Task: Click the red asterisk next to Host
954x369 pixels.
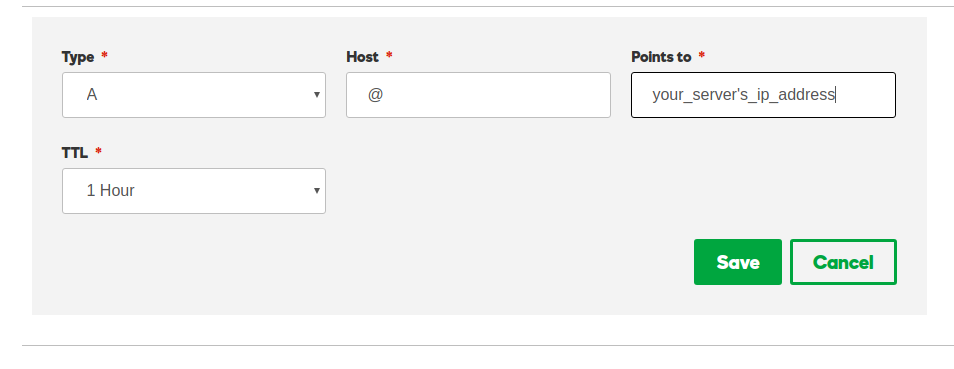Action: click(389, 55)
